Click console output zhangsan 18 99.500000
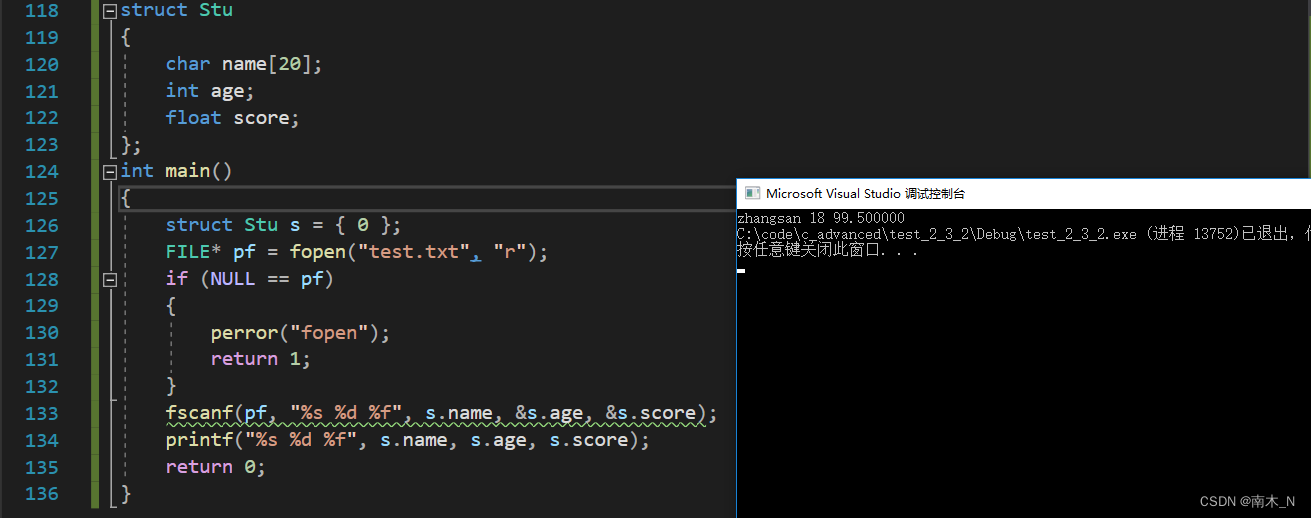The height and width of the screenshot is (518, 1311). click(x=820, y=218)
